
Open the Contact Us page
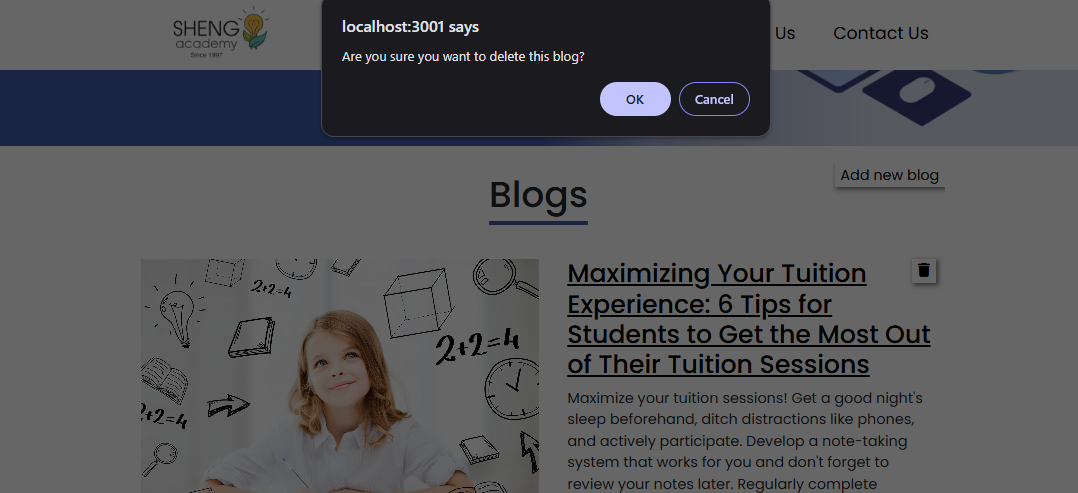click(880, 33)
